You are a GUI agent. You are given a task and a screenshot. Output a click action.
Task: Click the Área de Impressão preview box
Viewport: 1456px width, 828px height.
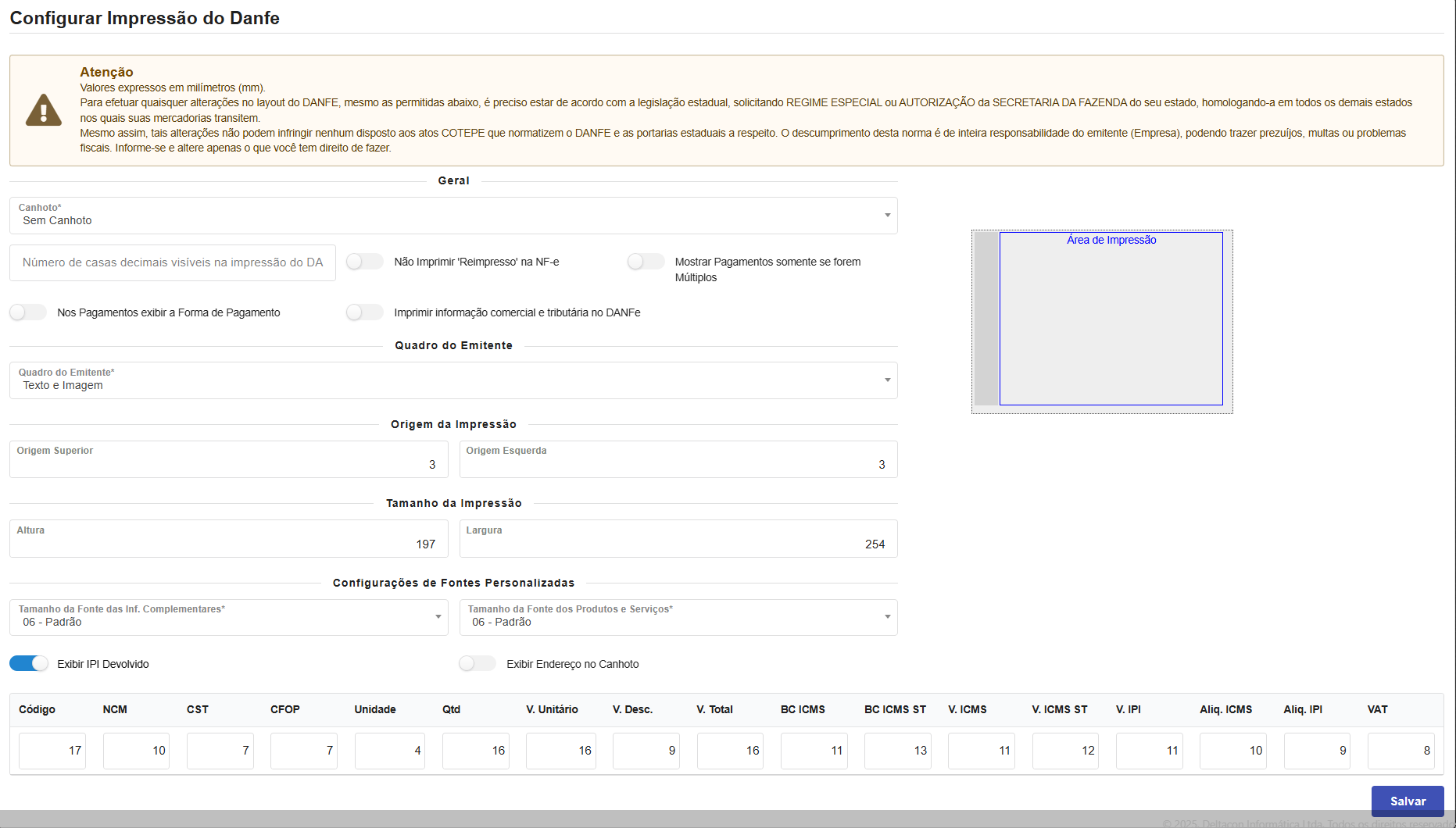coord(1111,319)
